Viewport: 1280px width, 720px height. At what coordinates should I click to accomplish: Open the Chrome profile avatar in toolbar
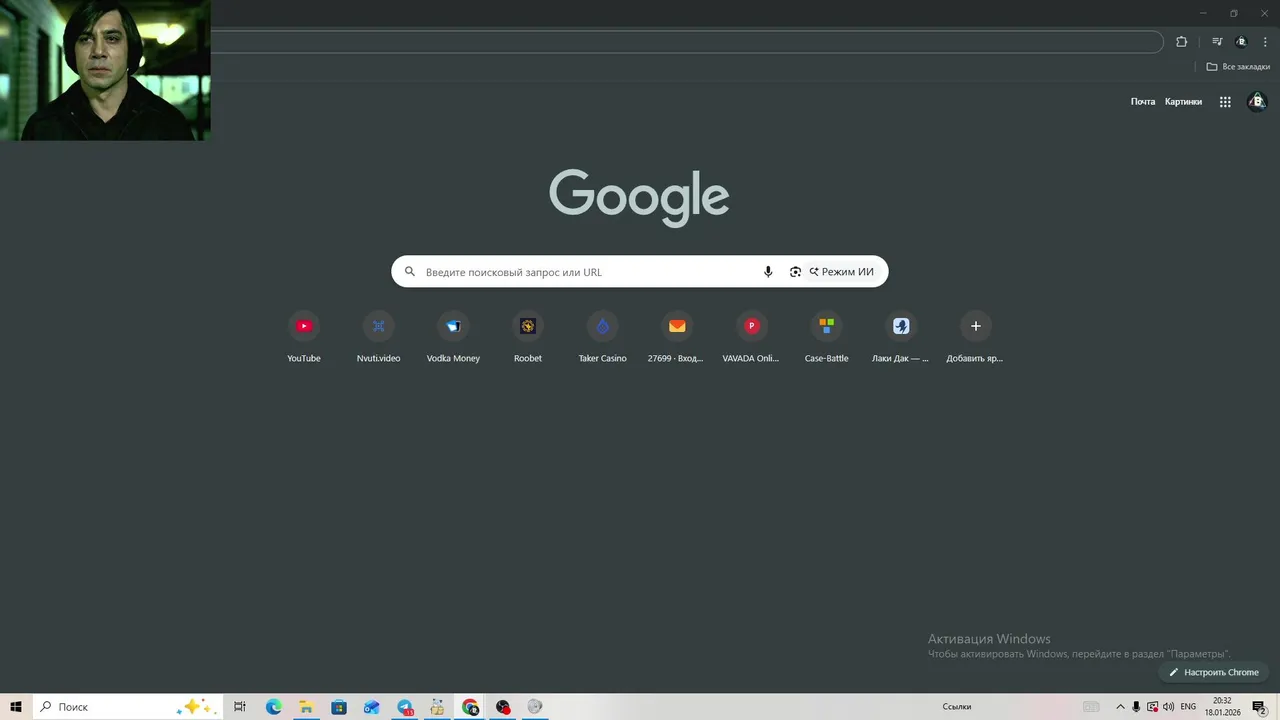(1242, 42)
